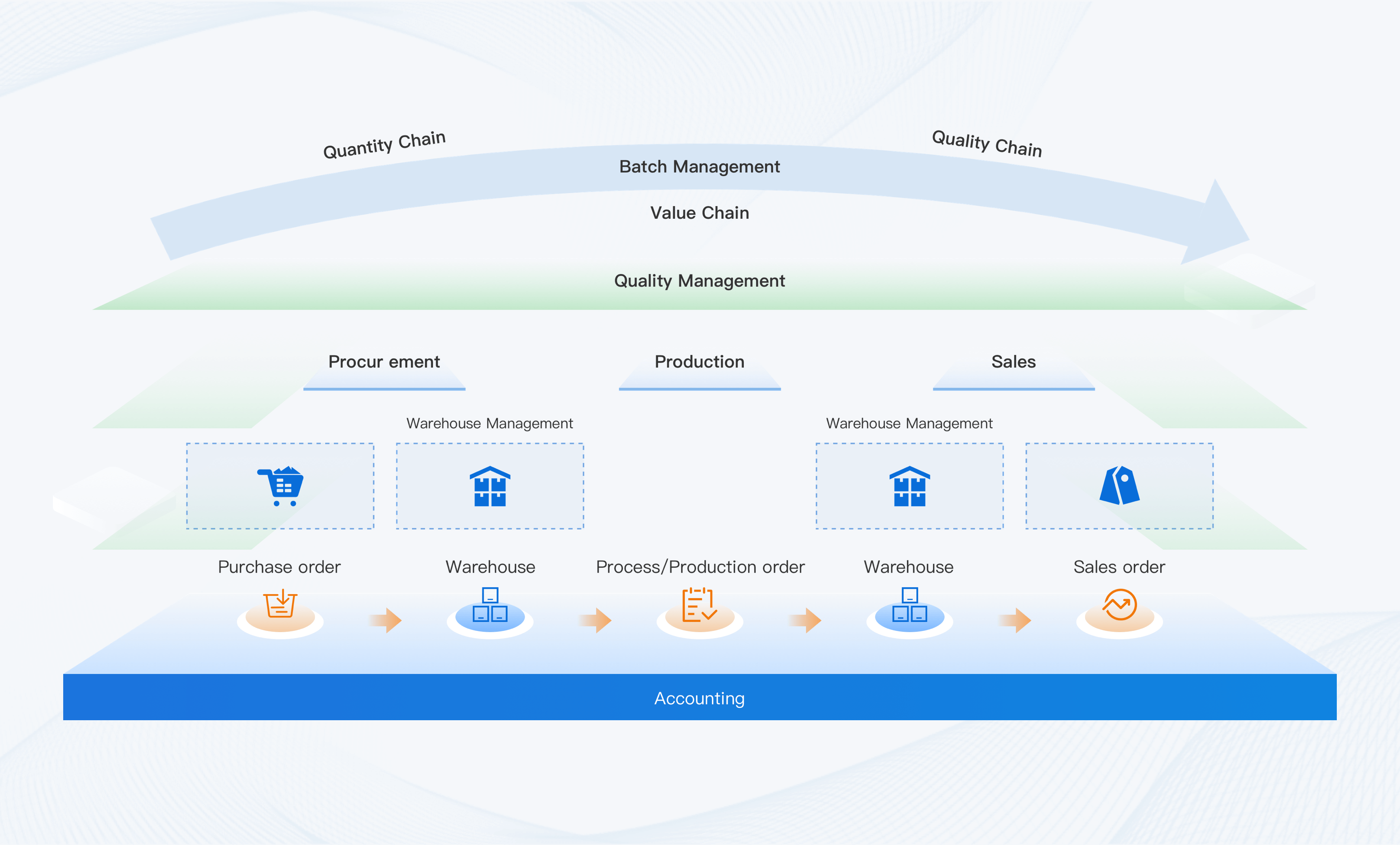Screen dimensions: 1400x845
Task: Click the blue shopping cart icon
Action: click(281, 486)
